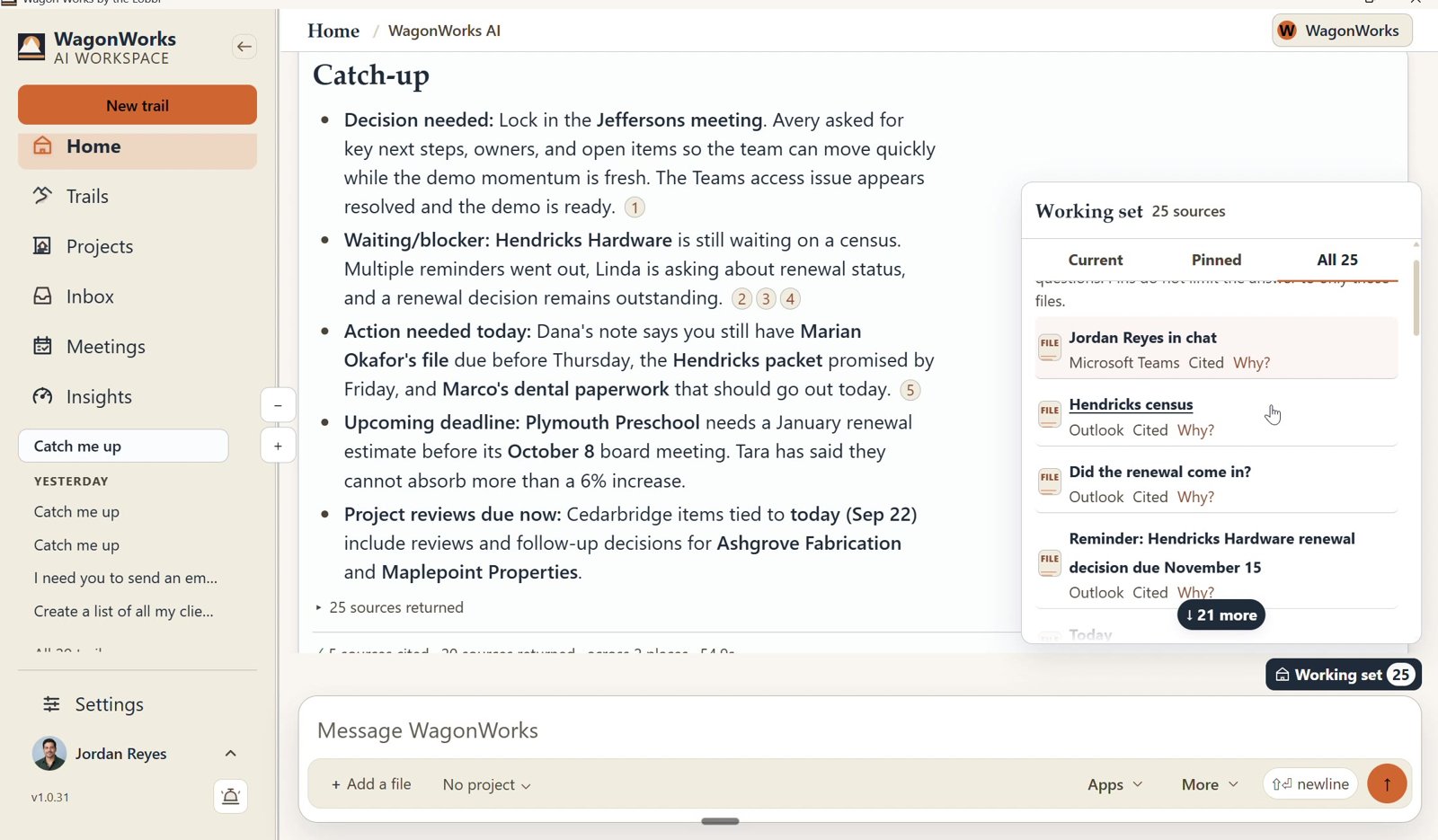Click the Working set panel scrollbar
Viewport: 1438px width, 840px height.
1416,298
